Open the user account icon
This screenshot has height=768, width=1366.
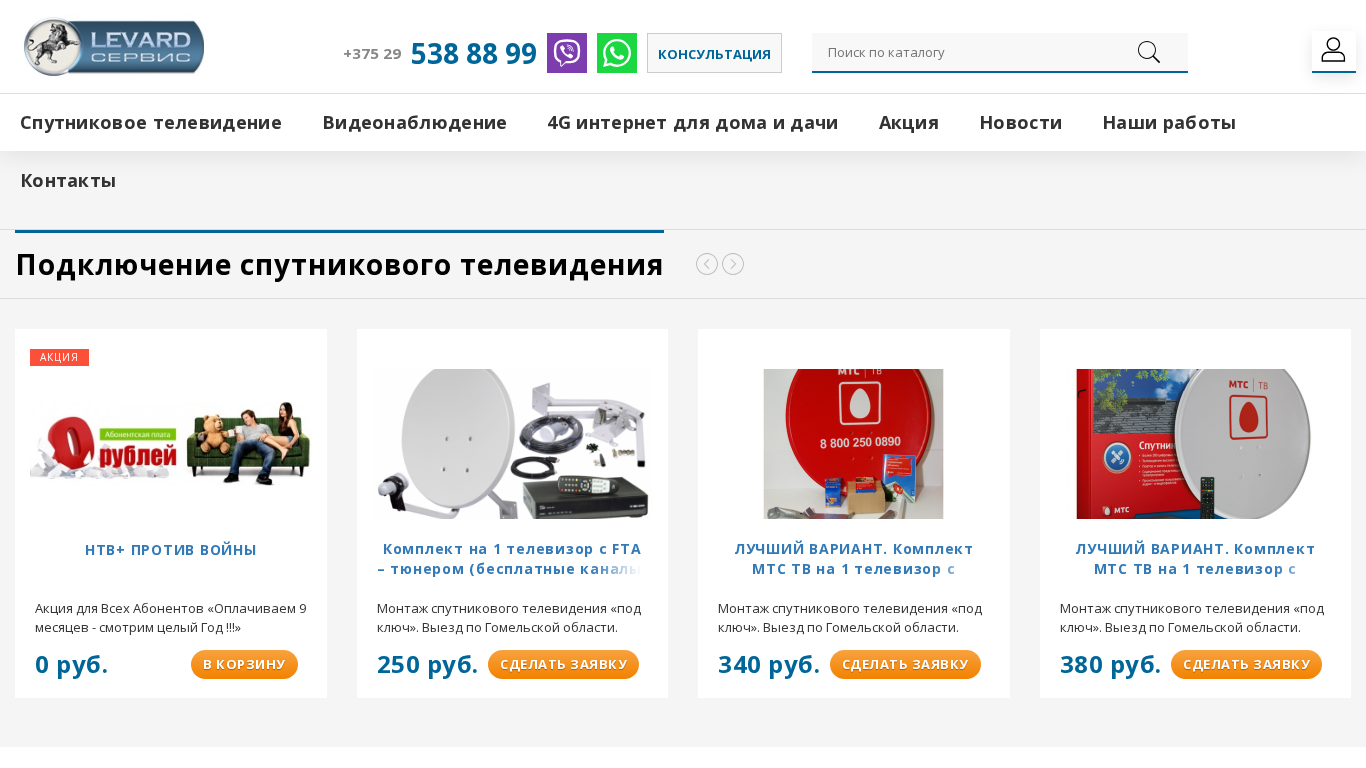1334,51
